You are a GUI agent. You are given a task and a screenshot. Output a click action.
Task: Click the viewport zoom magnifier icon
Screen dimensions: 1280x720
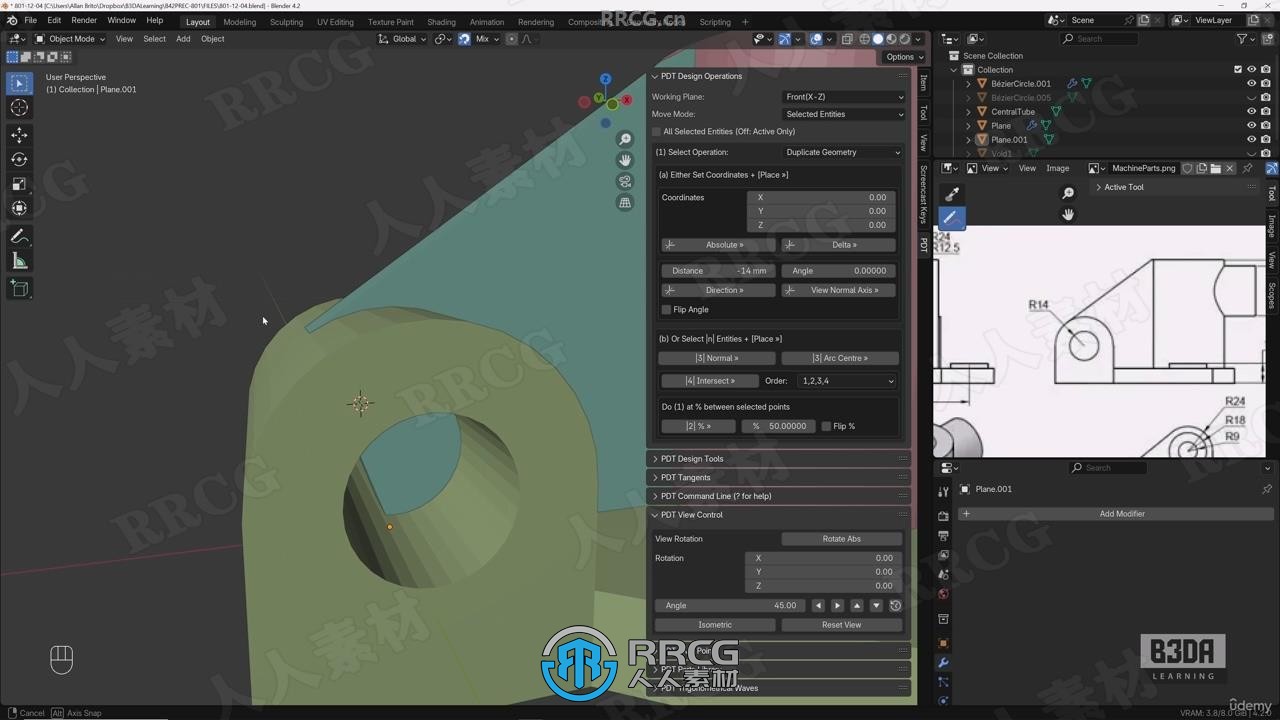pos(625,140)
